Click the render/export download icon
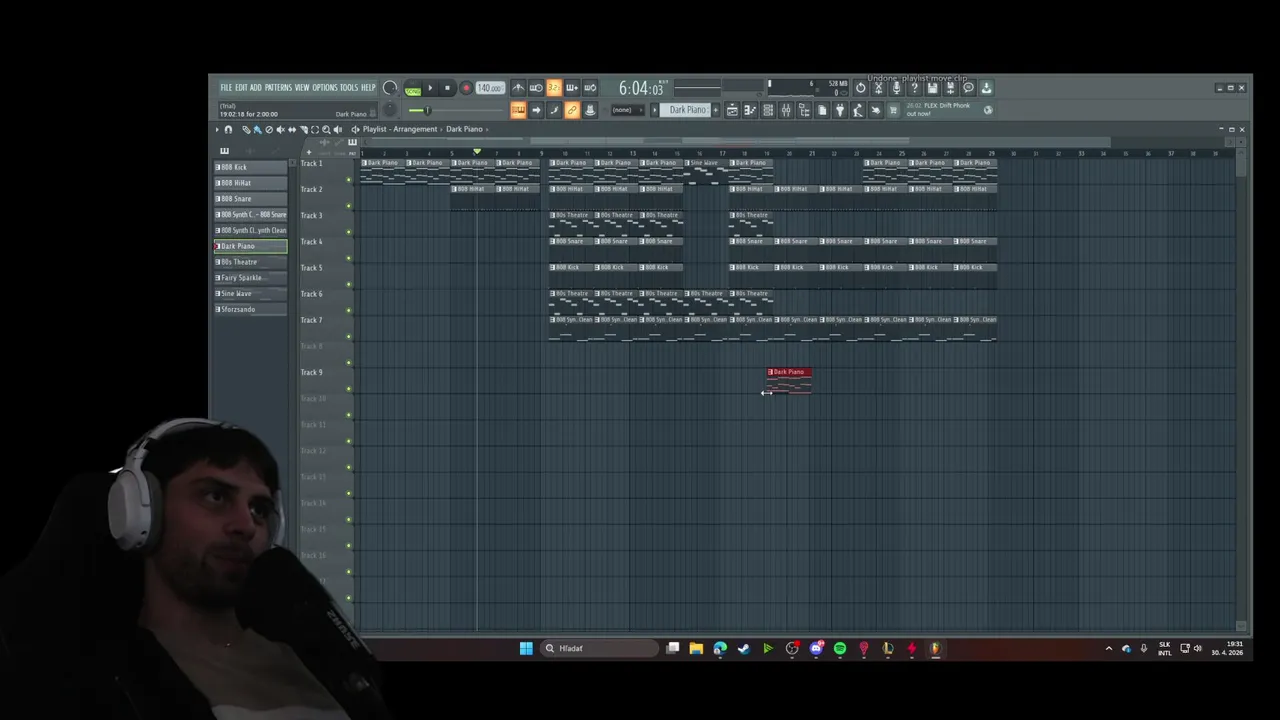The height and width of the screenshot is (720, 1280). tap(986, 88)
